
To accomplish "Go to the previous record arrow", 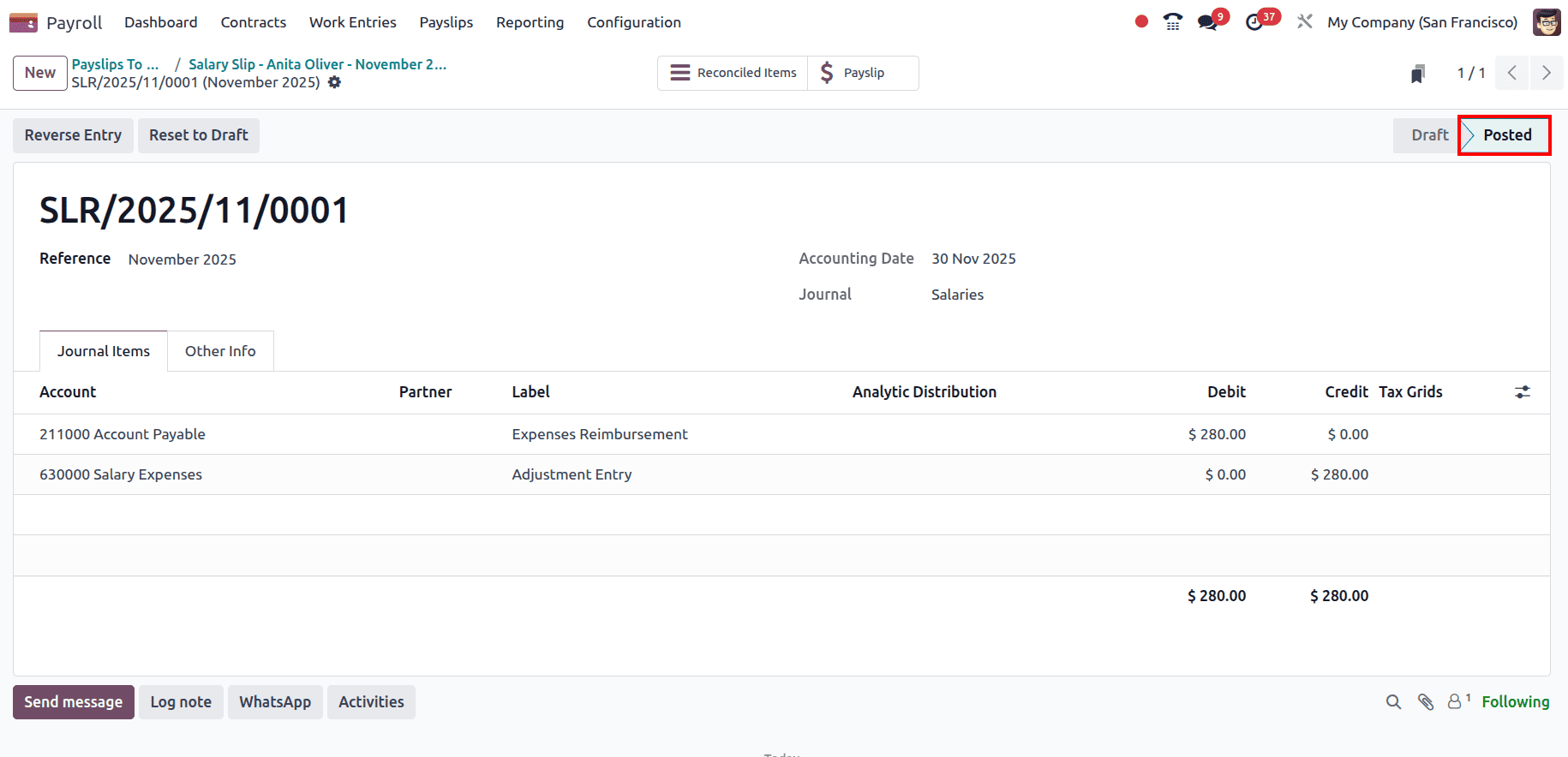I will coord(1512,73).
